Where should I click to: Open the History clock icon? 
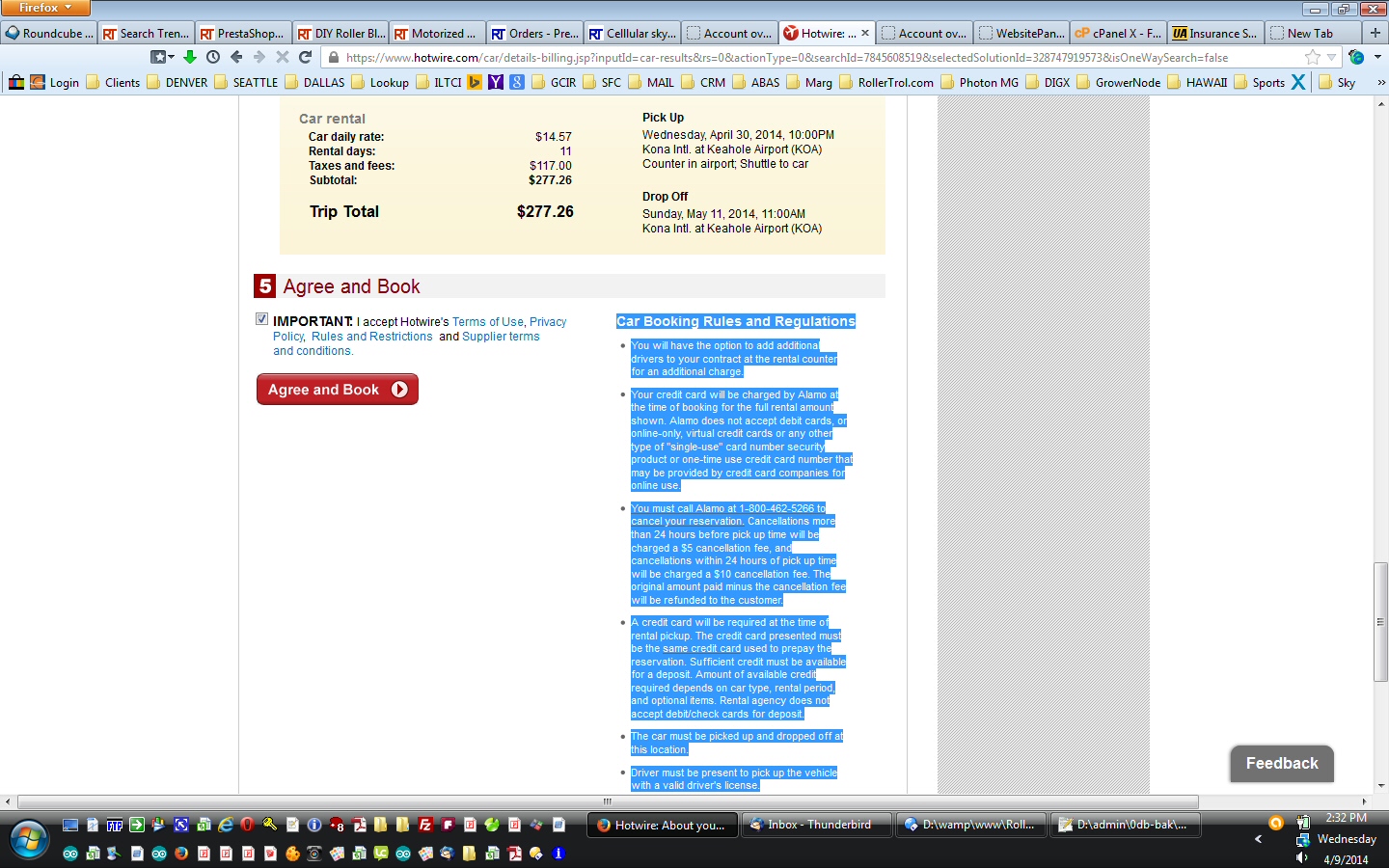(213, 57)
